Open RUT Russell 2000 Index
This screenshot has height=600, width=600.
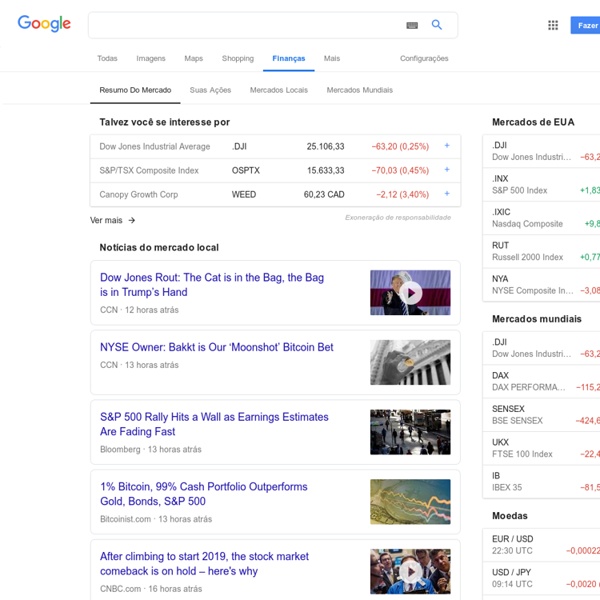coord(541,251)
